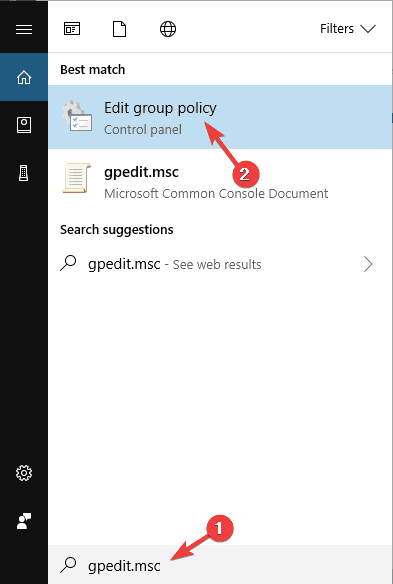
Task: Click the gpedit.msc scroll document icon
Action: (76, 178)
